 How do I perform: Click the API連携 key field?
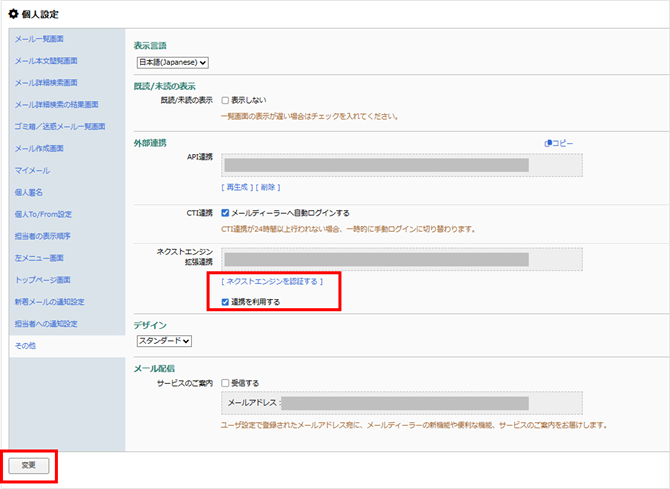pos(402,165)
